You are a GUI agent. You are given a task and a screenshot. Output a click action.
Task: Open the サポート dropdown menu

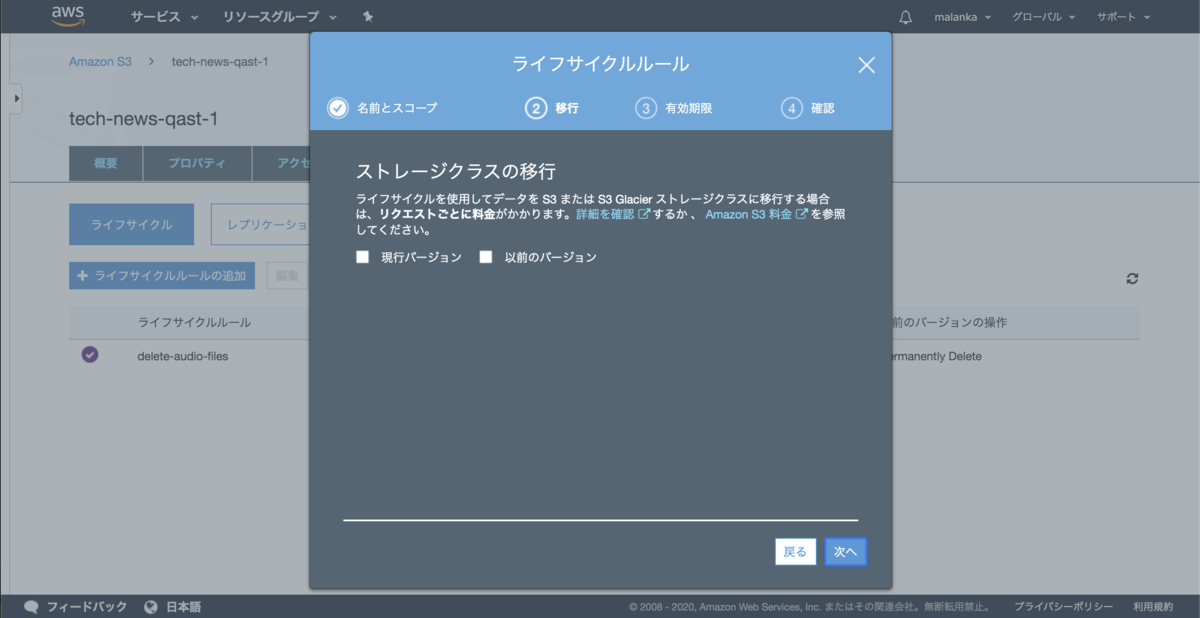coord(1123,17)
